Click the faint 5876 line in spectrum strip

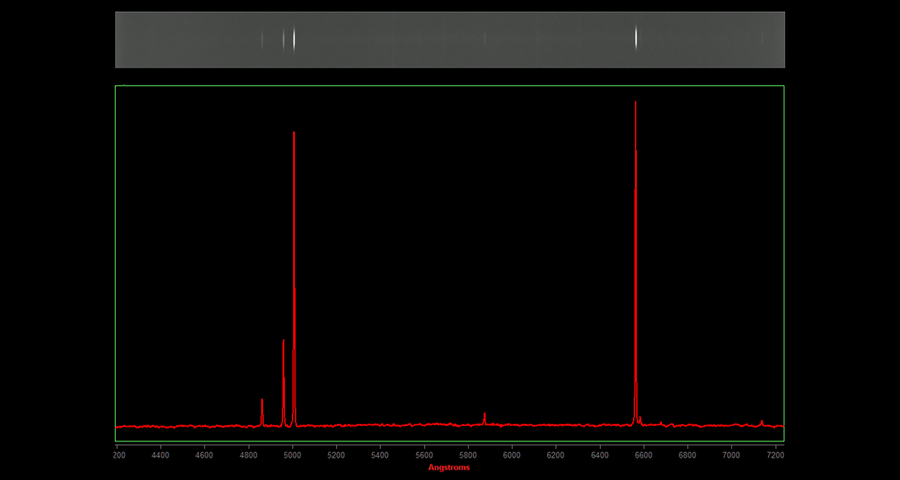pyautogui.click(x=485, y=39)
